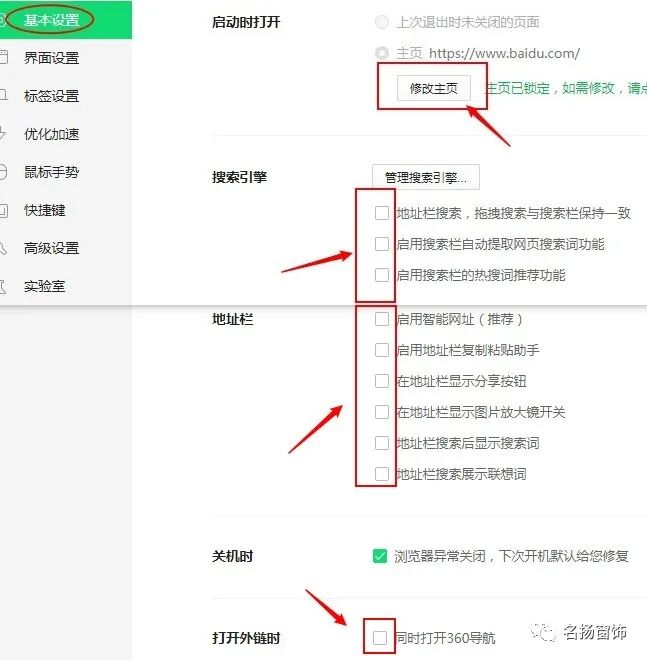Click the 优化加速 lightning icon
Viewport: 647px width, 660px height.
3,133
